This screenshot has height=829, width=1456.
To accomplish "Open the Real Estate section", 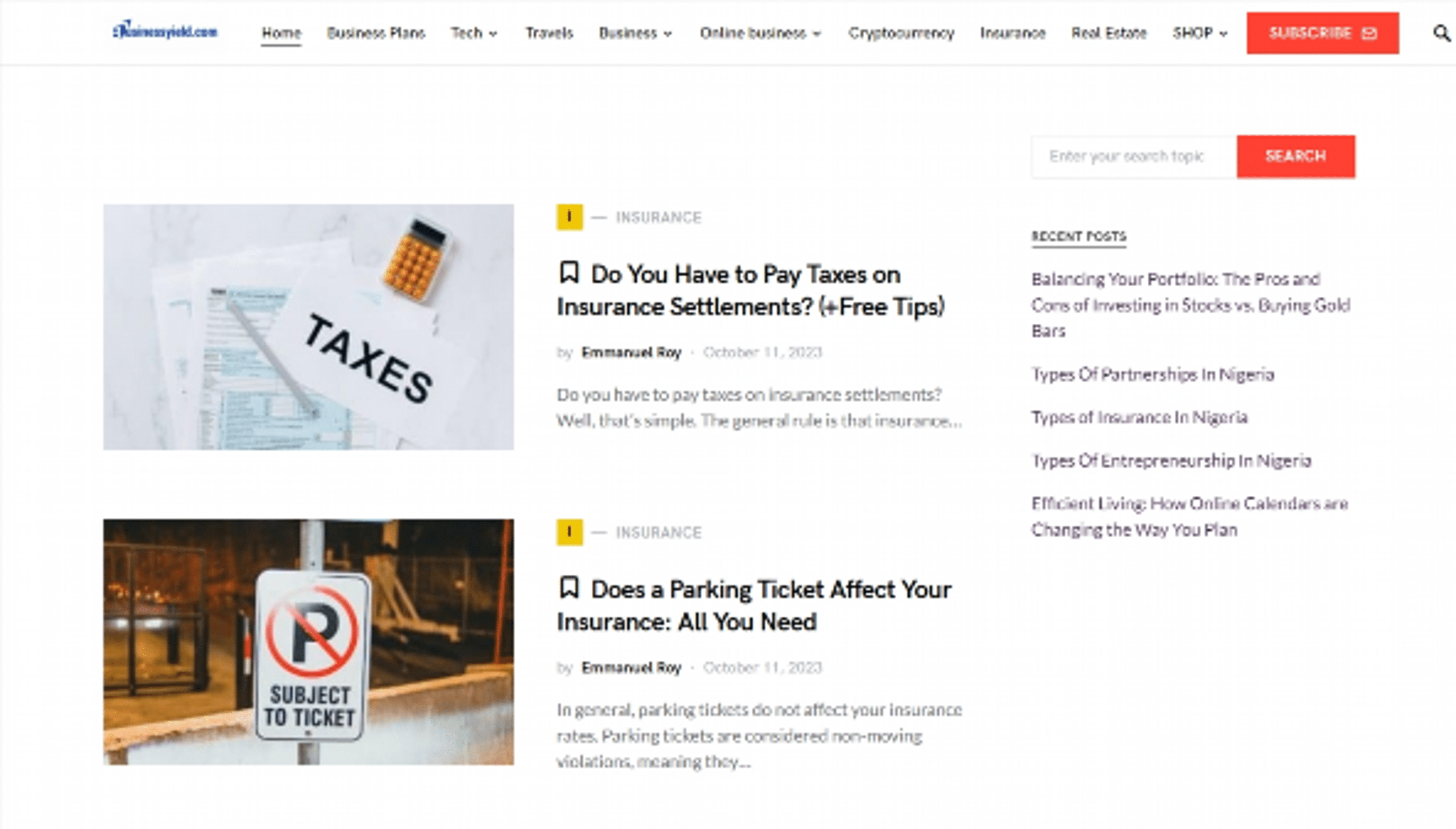I will point(1109,33).
